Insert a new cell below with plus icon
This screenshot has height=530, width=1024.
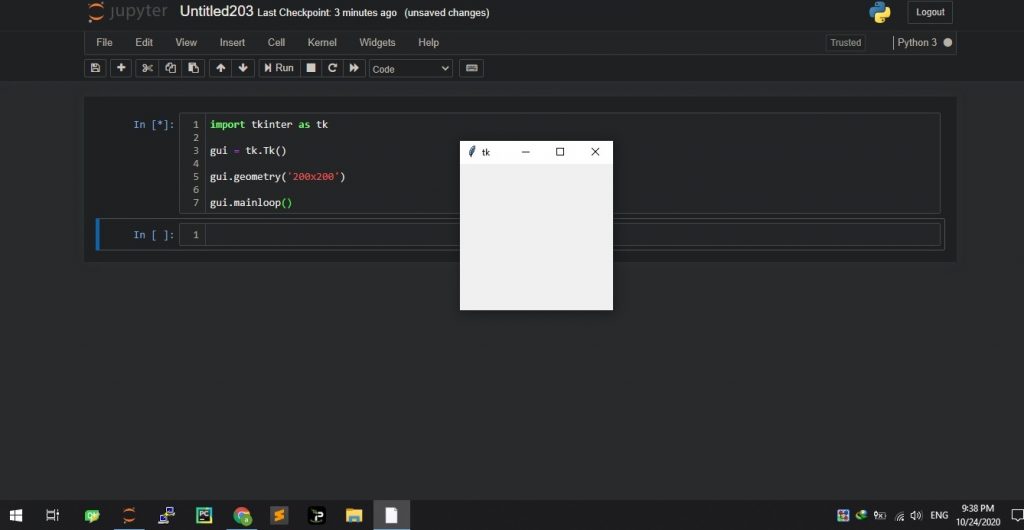pos(121,68)
